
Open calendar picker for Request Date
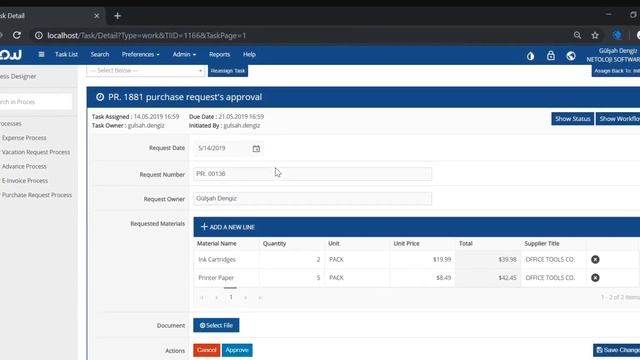(x=256, y=149)
